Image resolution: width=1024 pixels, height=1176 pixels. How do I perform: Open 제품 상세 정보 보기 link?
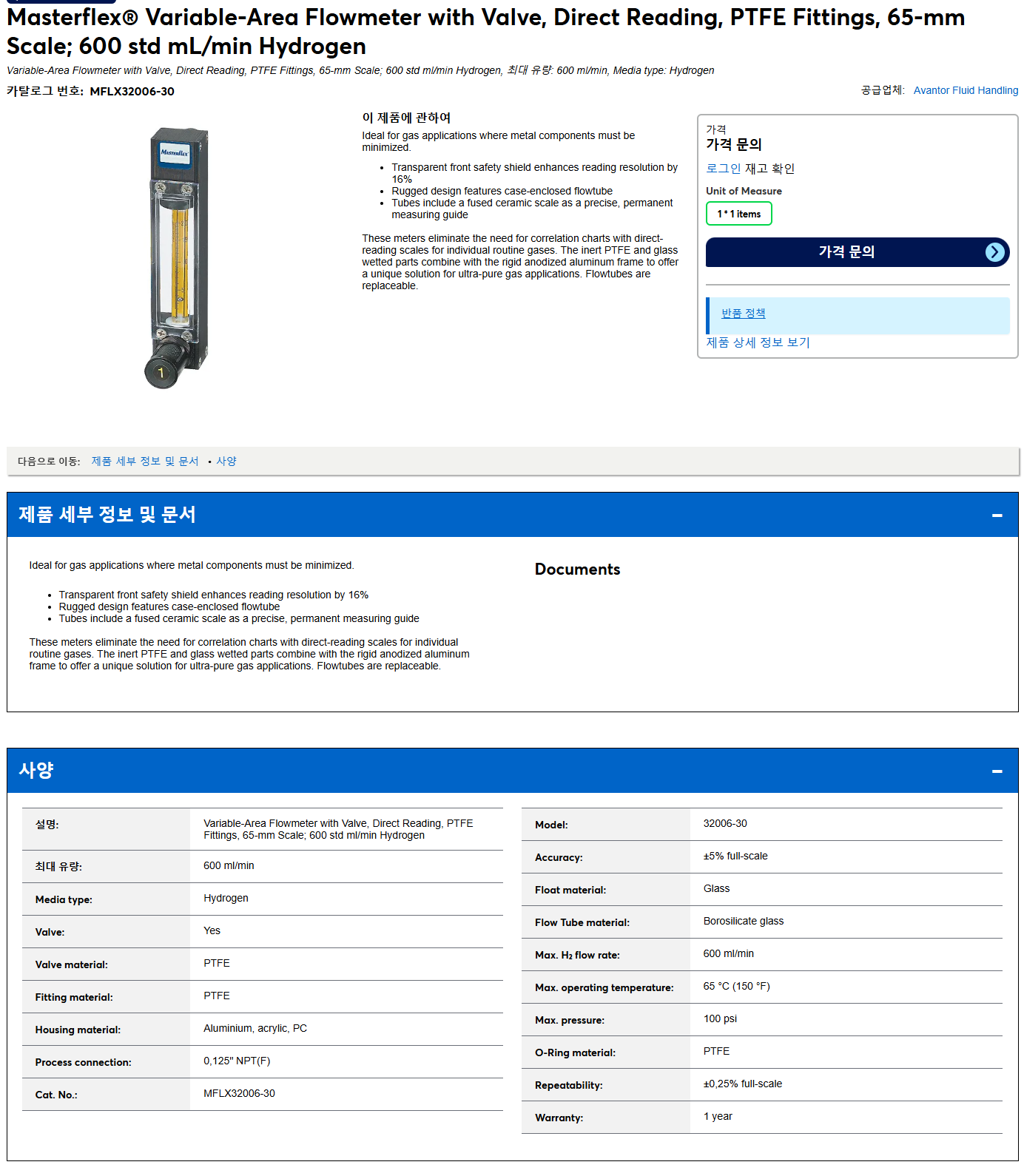pos(758,342)
